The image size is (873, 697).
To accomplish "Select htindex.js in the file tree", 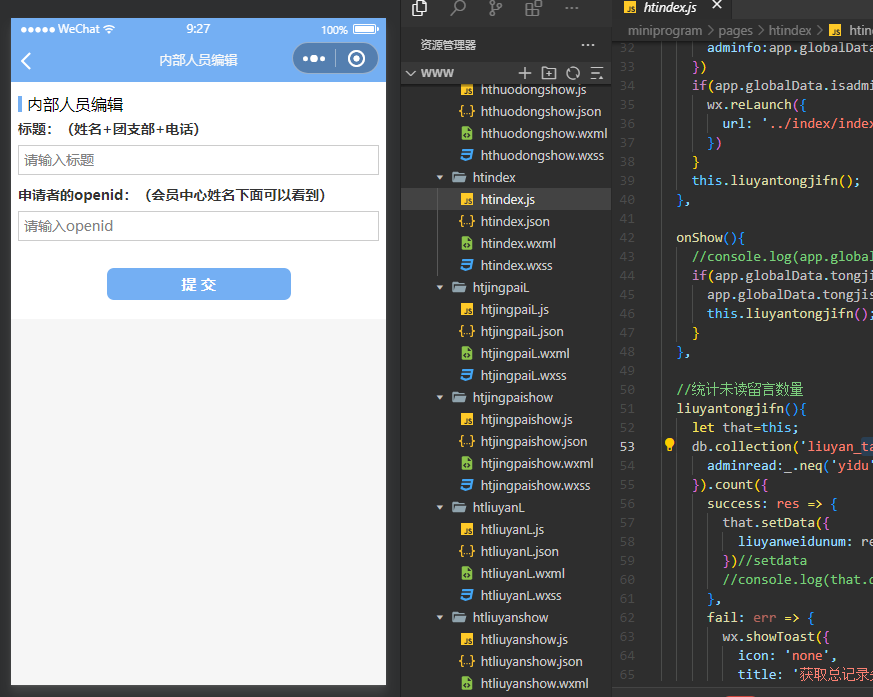I will pyautogui.click(x=506, y=199).
